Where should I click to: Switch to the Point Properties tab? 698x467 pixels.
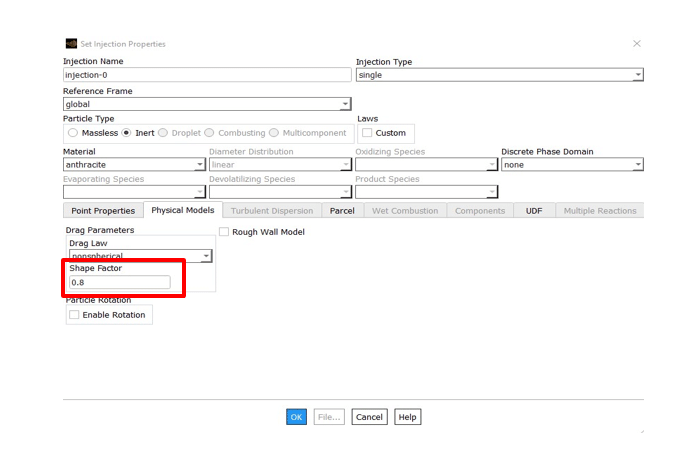(x=103, y=211)
